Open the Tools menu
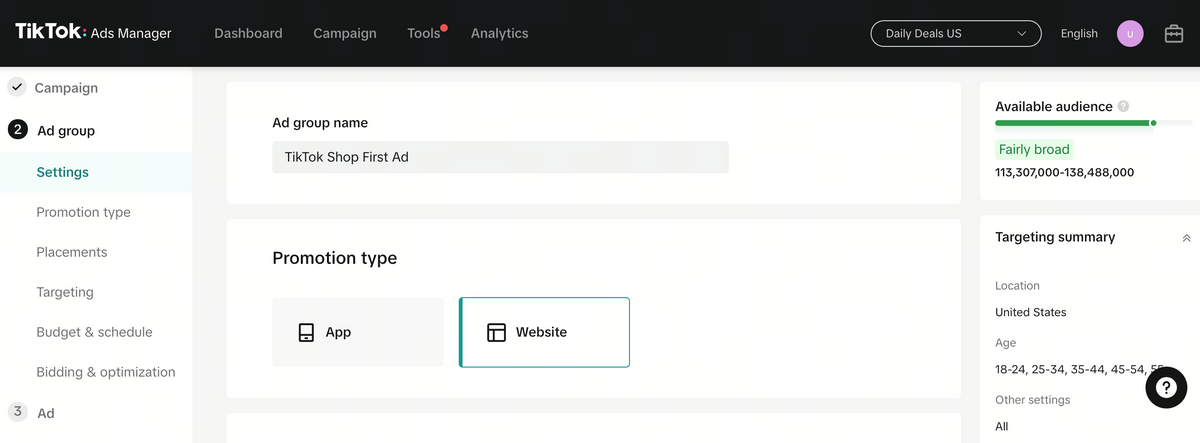This screenshot has width=1200, height=443. (424, 34)
